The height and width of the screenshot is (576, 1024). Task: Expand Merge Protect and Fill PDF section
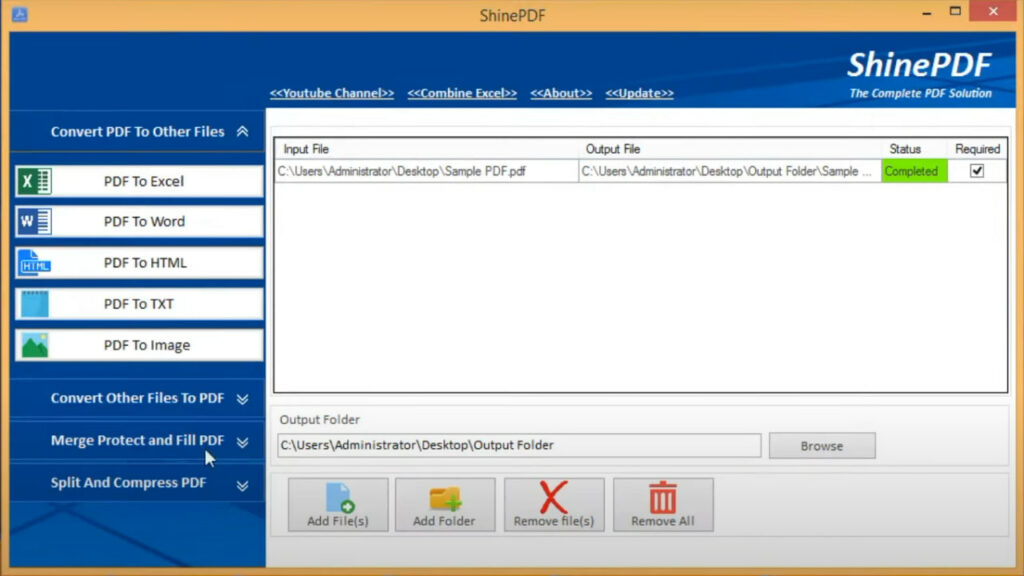tap(138, 441)
